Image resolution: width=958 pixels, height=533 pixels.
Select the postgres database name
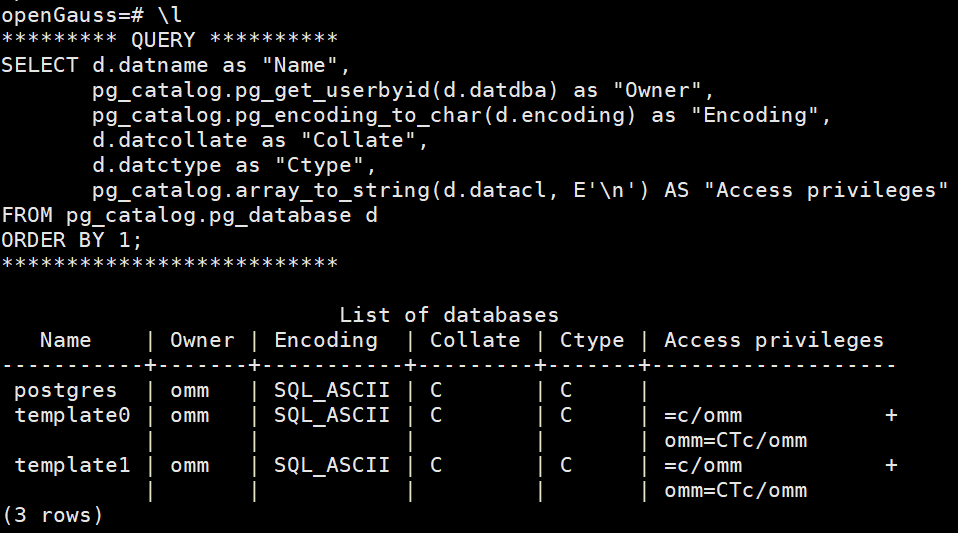coord(65,391)
